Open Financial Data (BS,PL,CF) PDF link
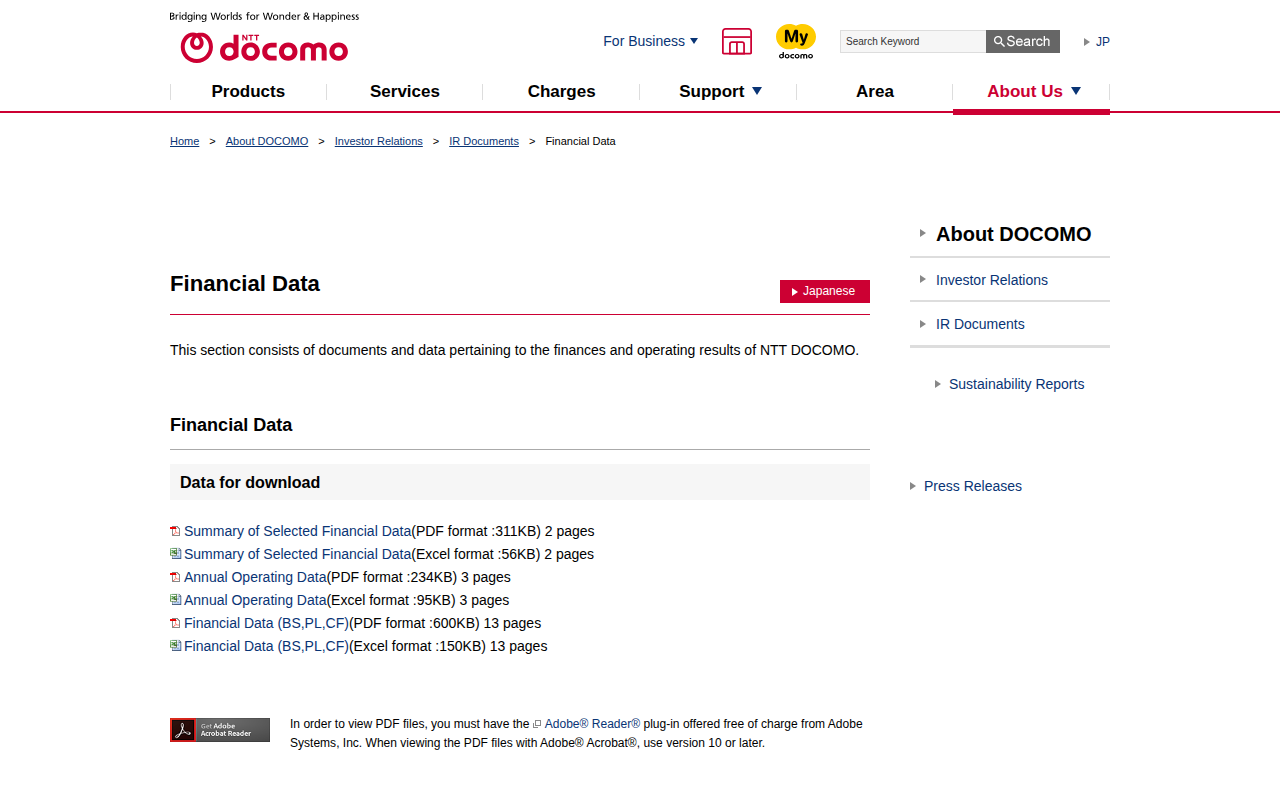Screen dimensions: 1280x800 click(266, 623)
